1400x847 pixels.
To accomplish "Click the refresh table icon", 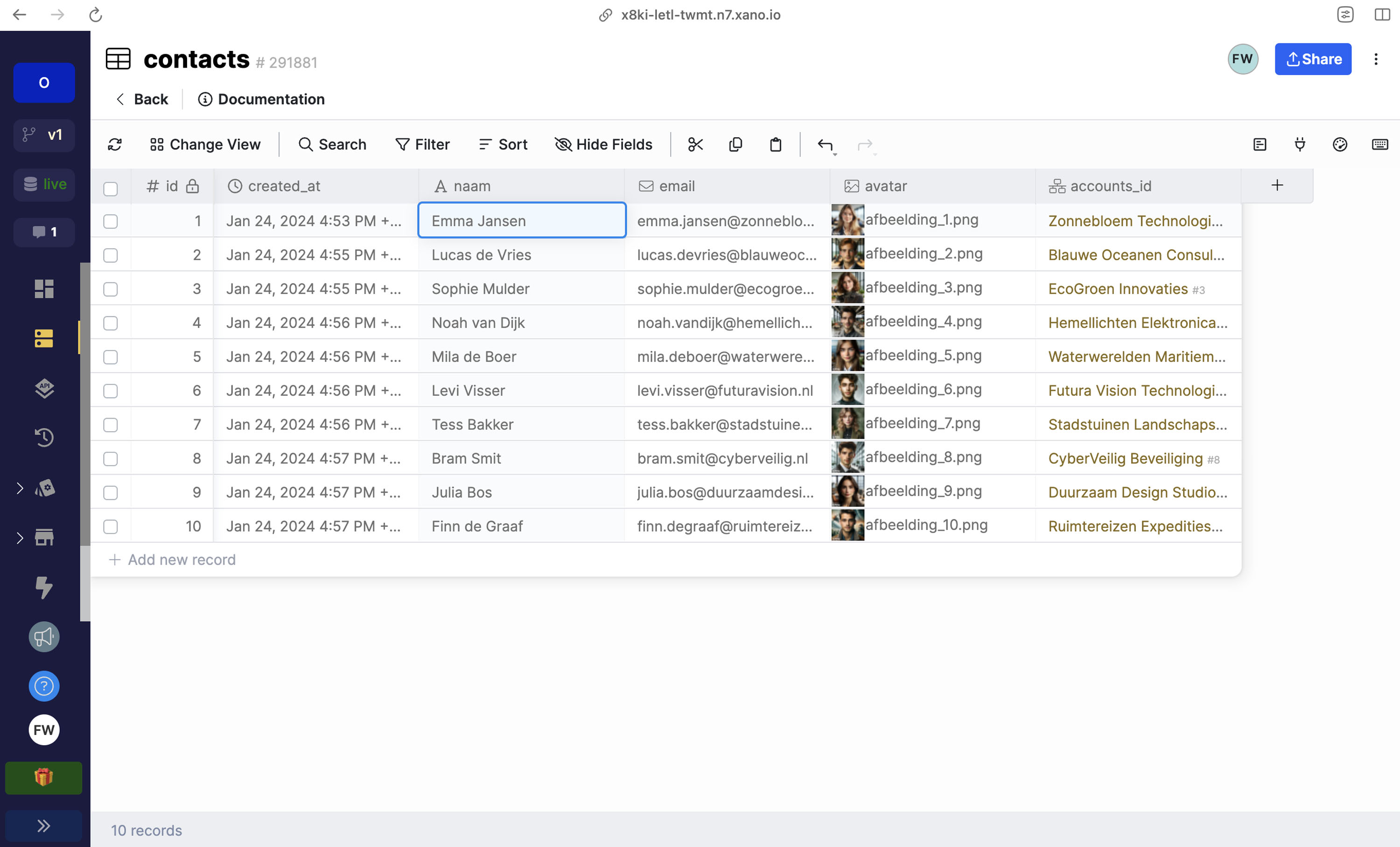I will (115, 144).
